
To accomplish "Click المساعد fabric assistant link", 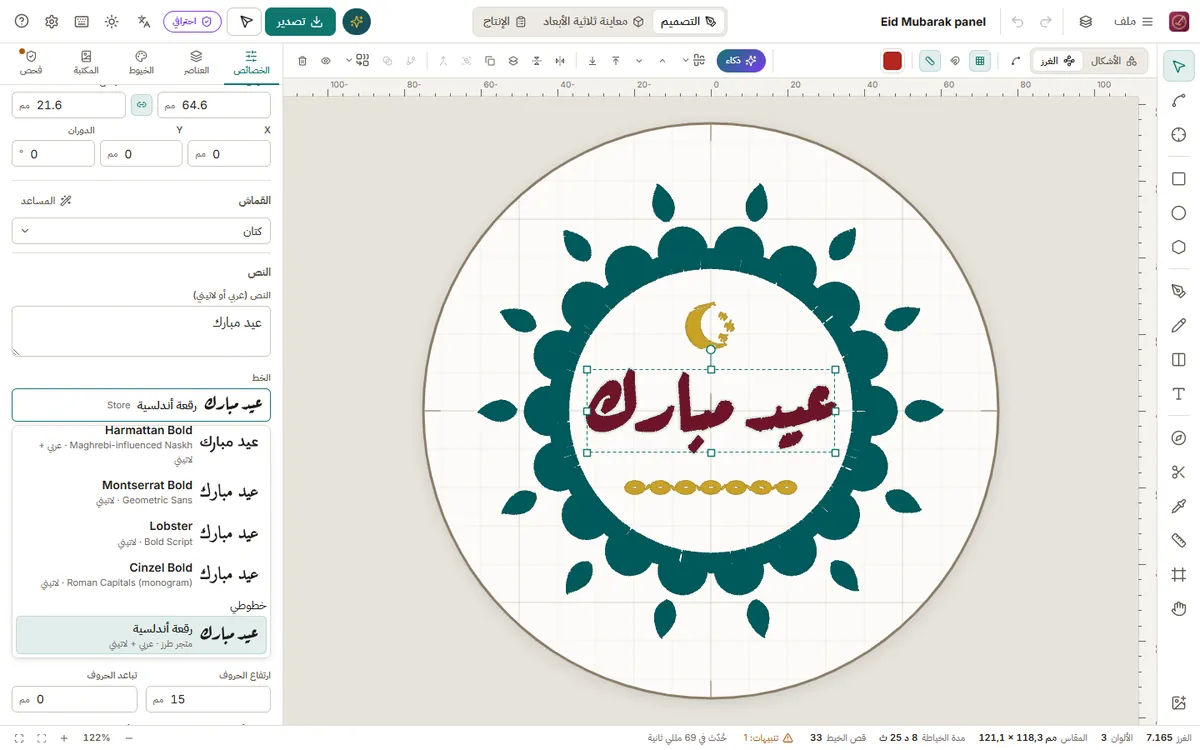I will pyautogui.click(x=46, y=201).
